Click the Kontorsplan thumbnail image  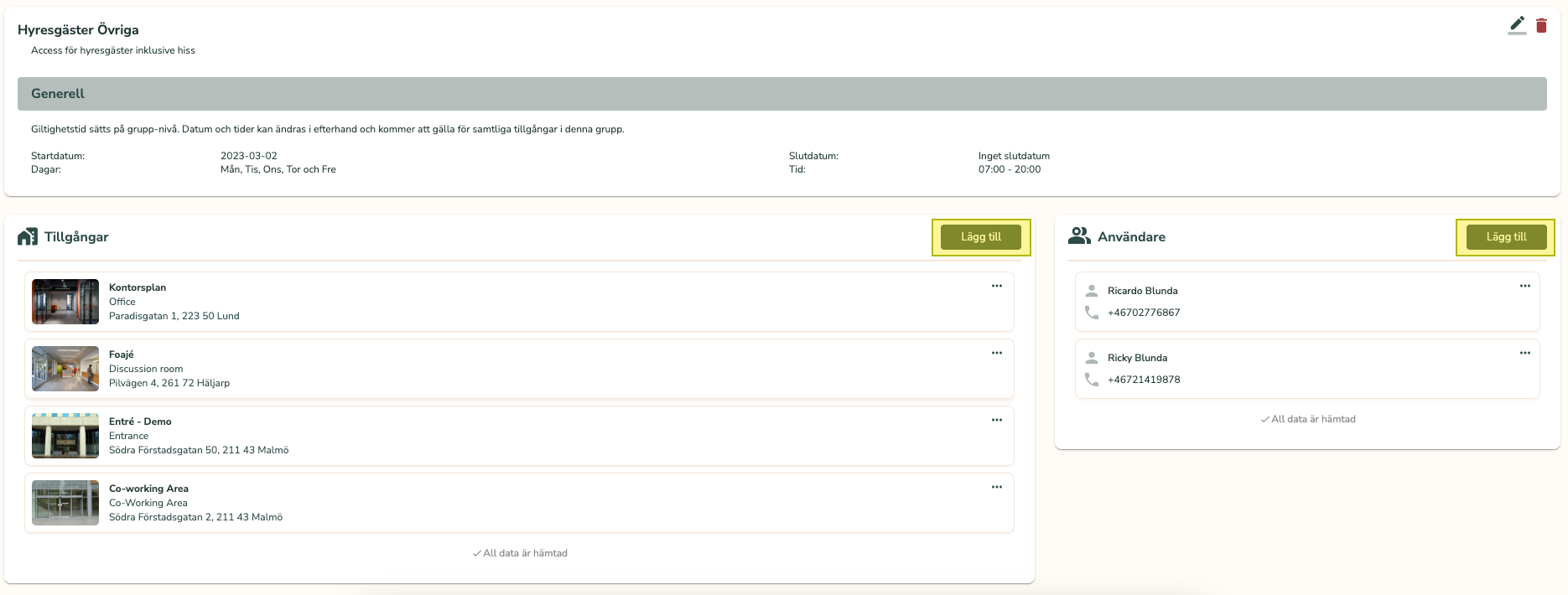tap(65, 302)
